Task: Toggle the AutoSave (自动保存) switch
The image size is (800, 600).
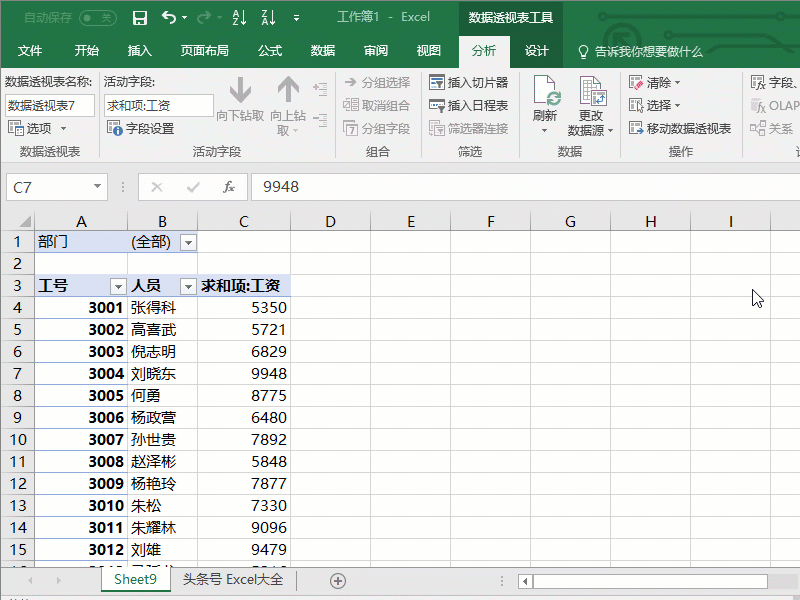Action: click(x=98, y=18)
